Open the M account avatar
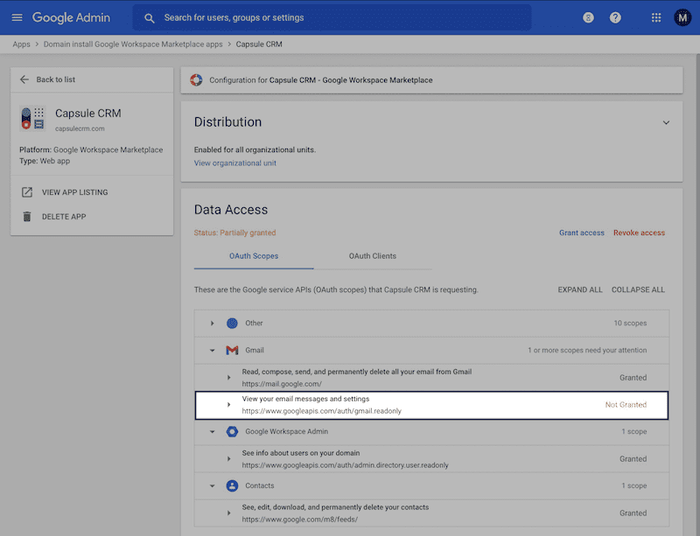The width and height of the screenshot is (700, 536). (x=682, y=17)
